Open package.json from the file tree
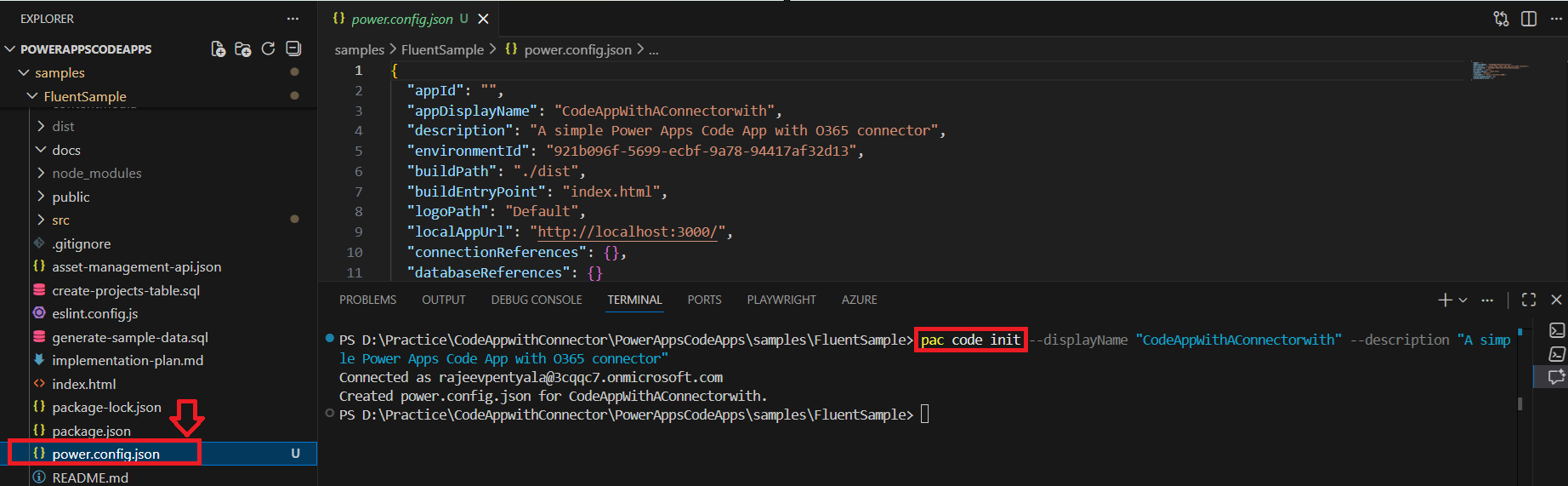1568x486 pixels. (x=91, y=431)
